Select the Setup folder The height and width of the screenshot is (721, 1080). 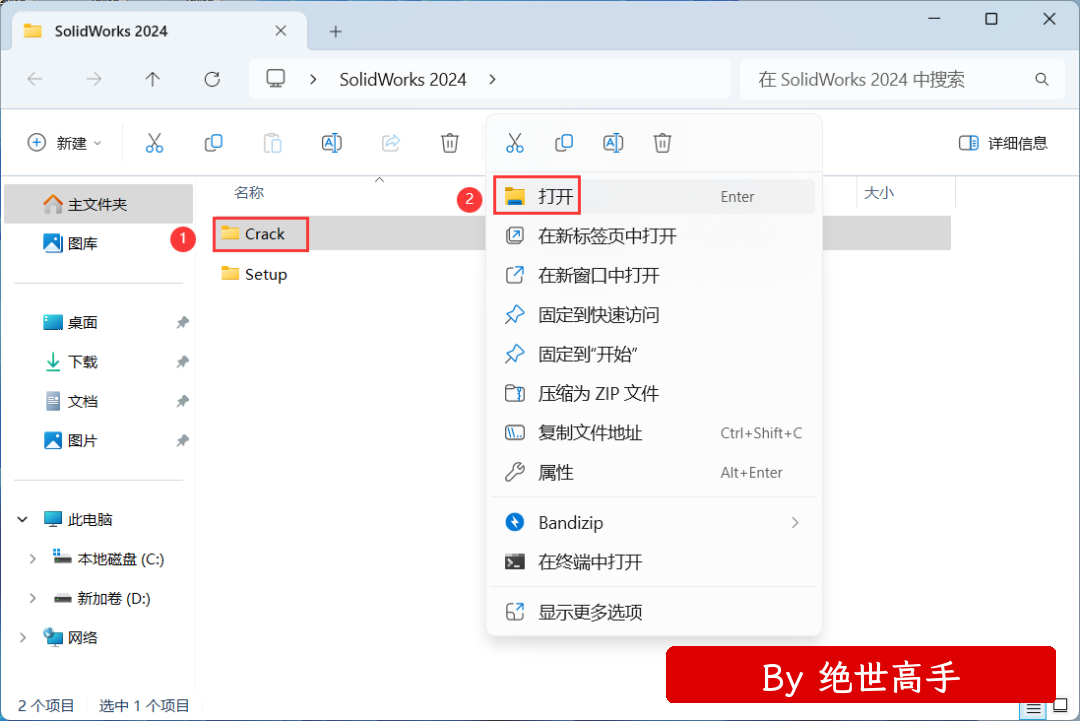[x=265, y=274]
